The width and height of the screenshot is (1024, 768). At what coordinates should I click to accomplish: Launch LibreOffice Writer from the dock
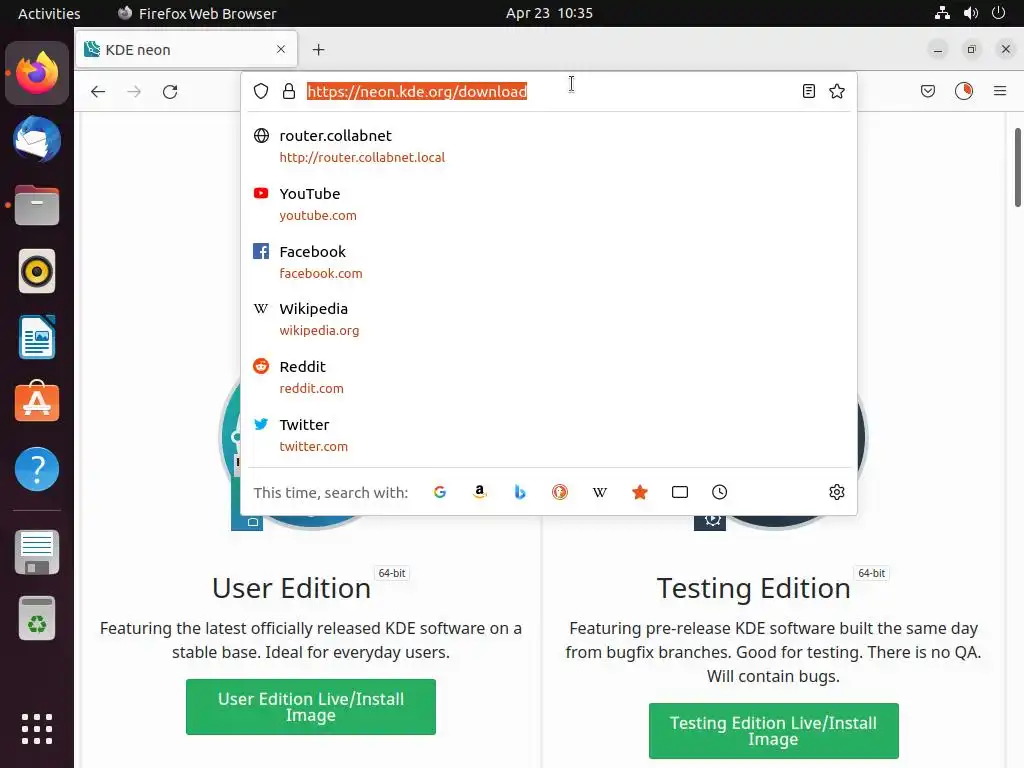(x=37, y=337)
